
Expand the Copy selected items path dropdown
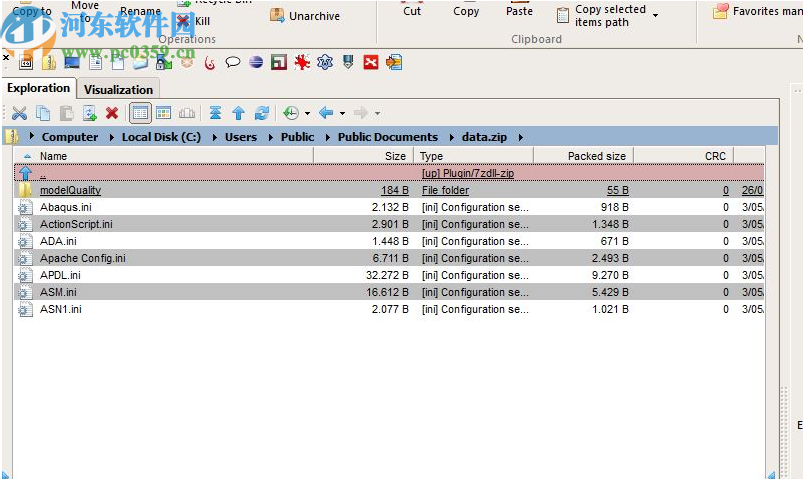click(655, 15)
